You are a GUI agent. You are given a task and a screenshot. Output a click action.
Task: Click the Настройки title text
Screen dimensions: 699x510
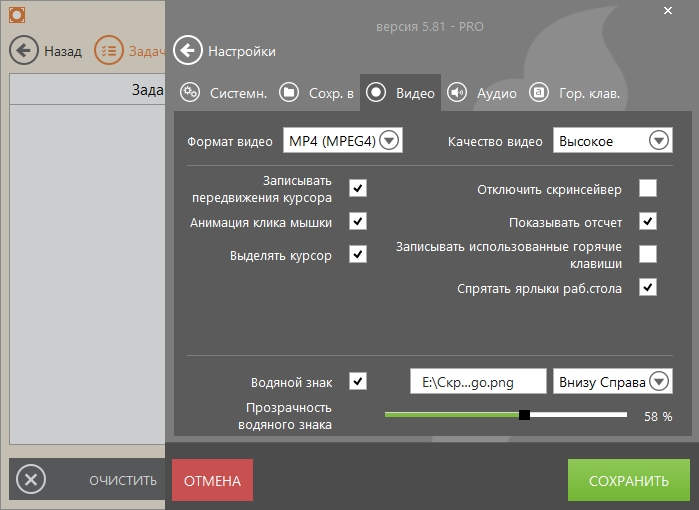pos(242,51)
